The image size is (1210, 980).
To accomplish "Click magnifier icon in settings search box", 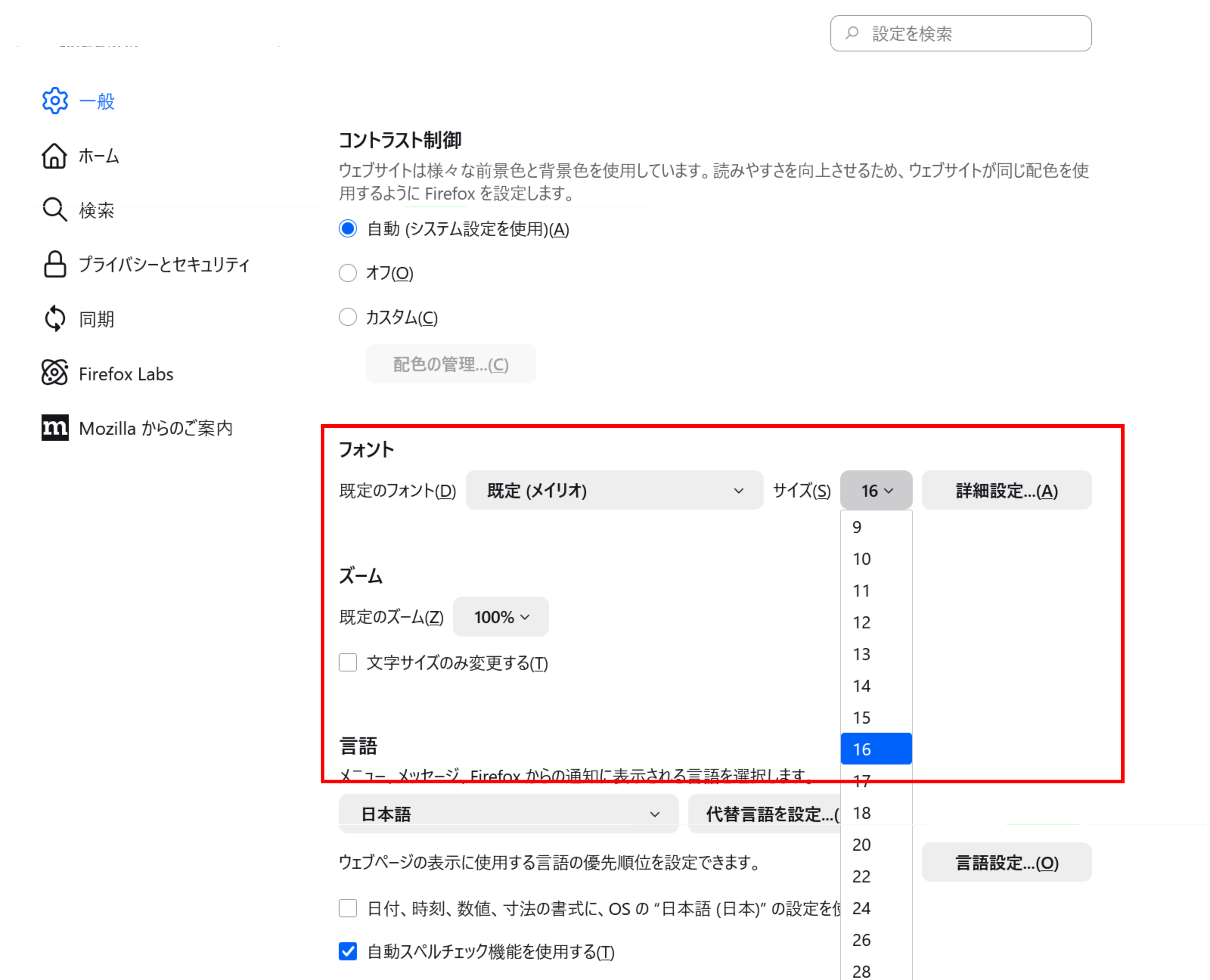I will pos(852,33).
